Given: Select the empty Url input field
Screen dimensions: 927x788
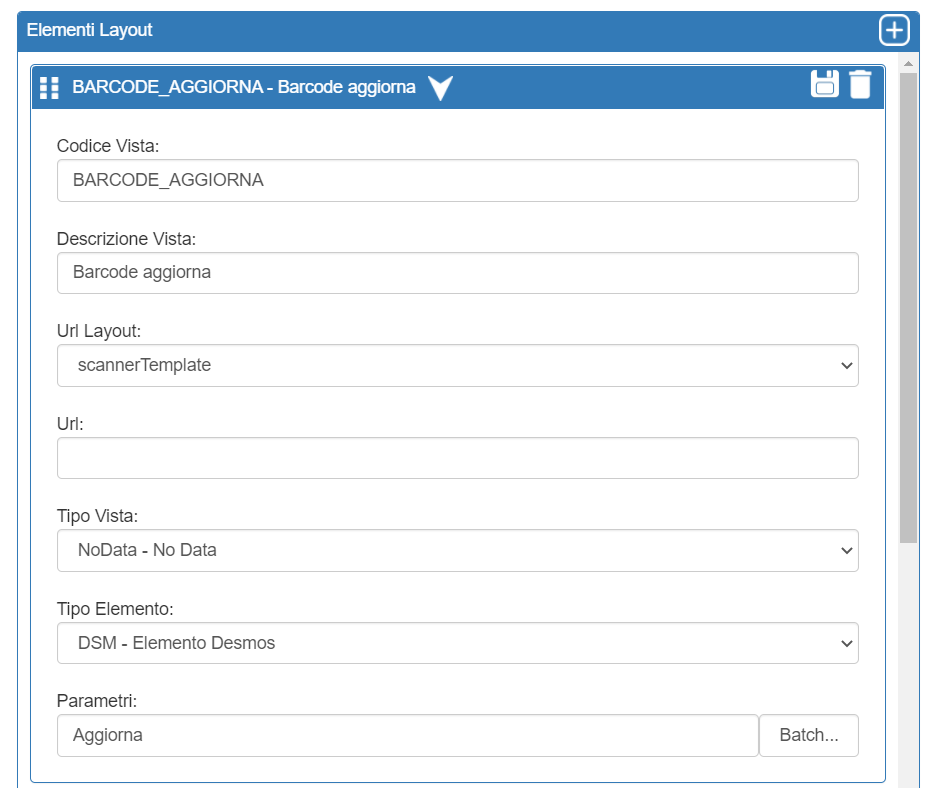Looking at the screenshot, I should click(x=457, y=458).
